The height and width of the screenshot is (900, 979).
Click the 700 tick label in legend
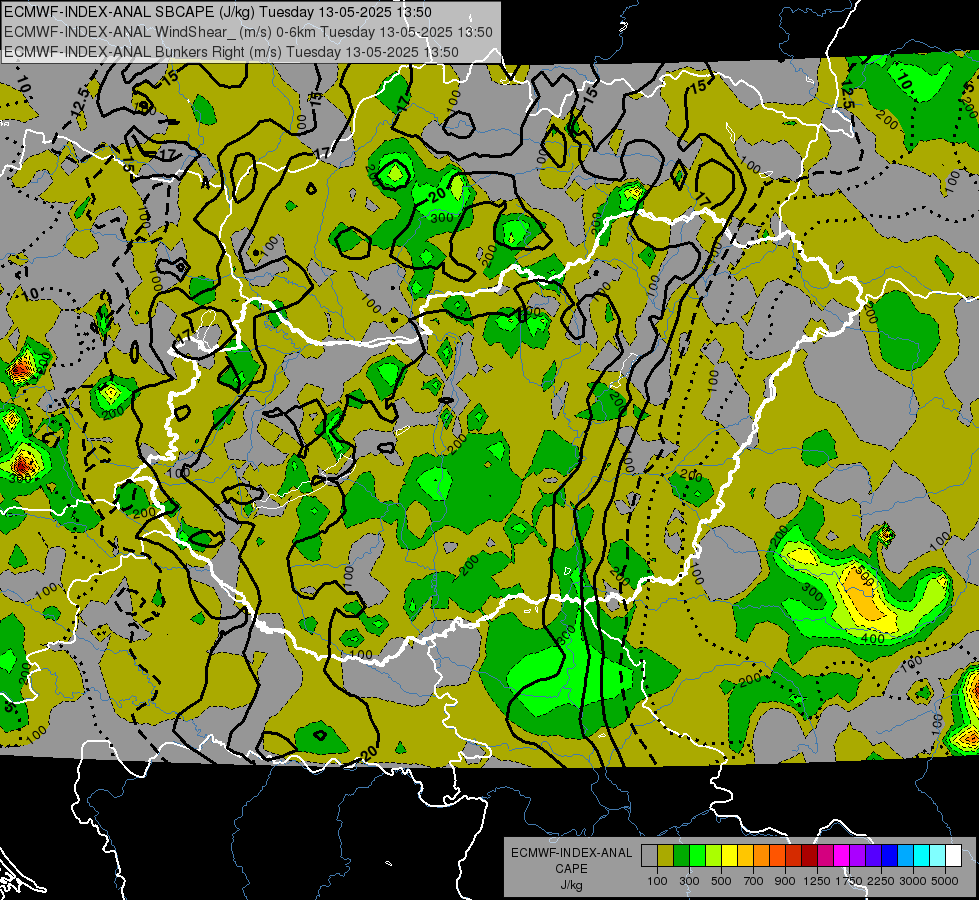coord(754,881)
